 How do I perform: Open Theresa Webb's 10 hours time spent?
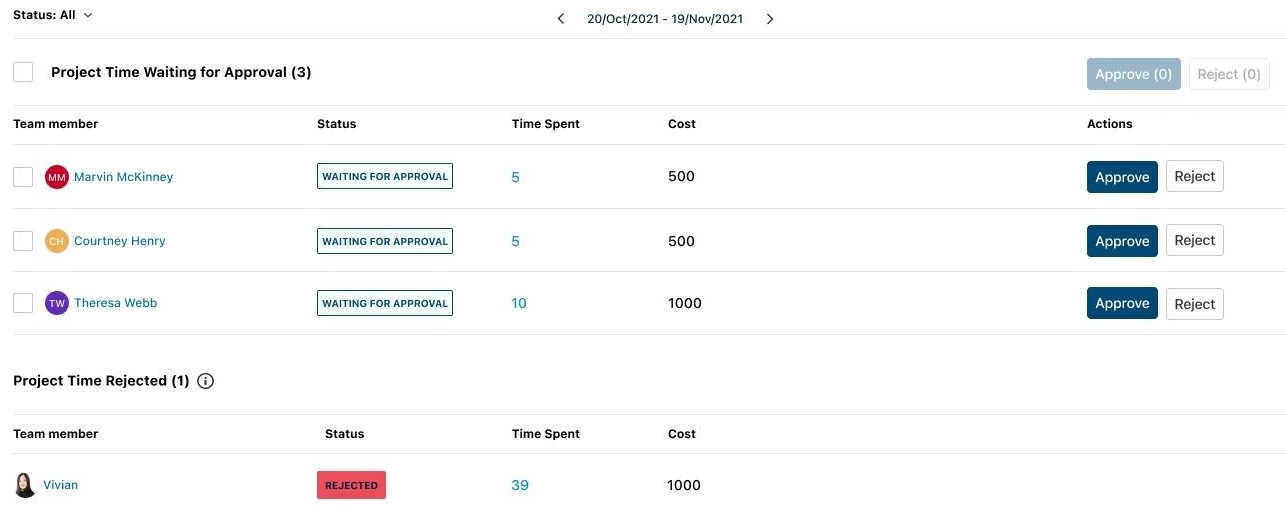[x=519, y=303]
